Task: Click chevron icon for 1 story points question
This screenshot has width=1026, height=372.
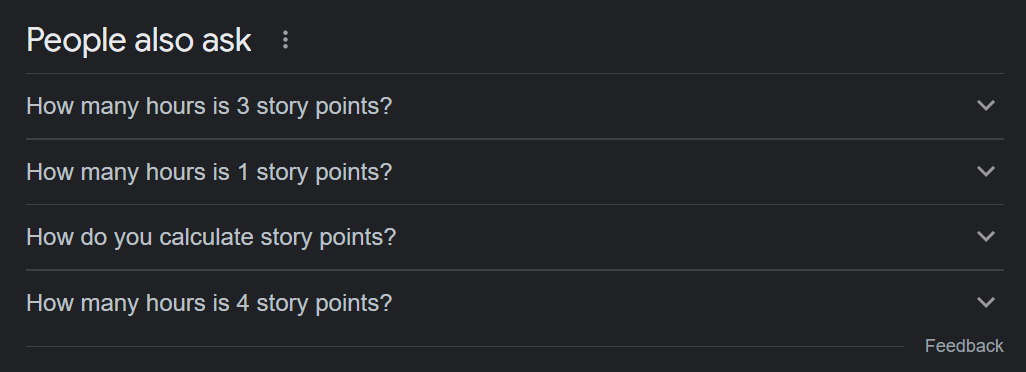Action: tap(985, 171)
